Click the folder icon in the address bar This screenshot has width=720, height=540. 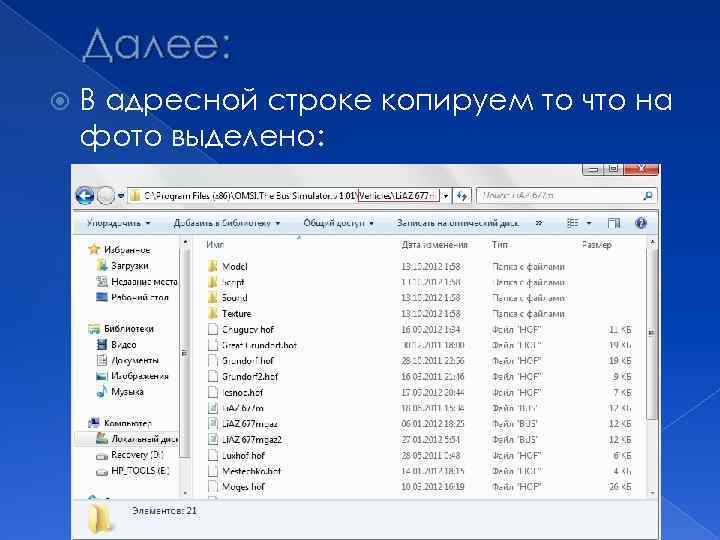point(135,196)
